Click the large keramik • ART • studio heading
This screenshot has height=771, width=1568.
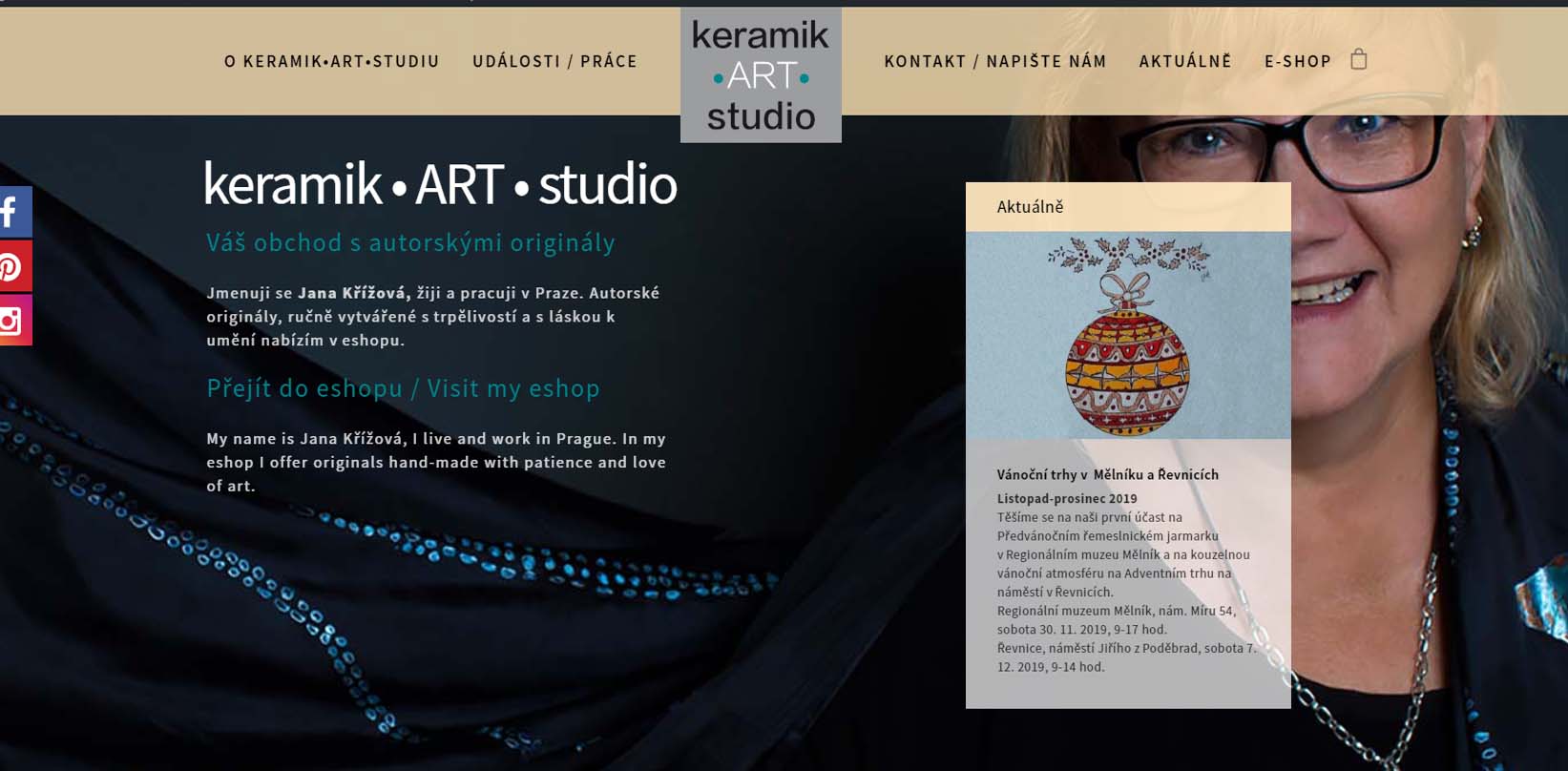click(440, 184)
